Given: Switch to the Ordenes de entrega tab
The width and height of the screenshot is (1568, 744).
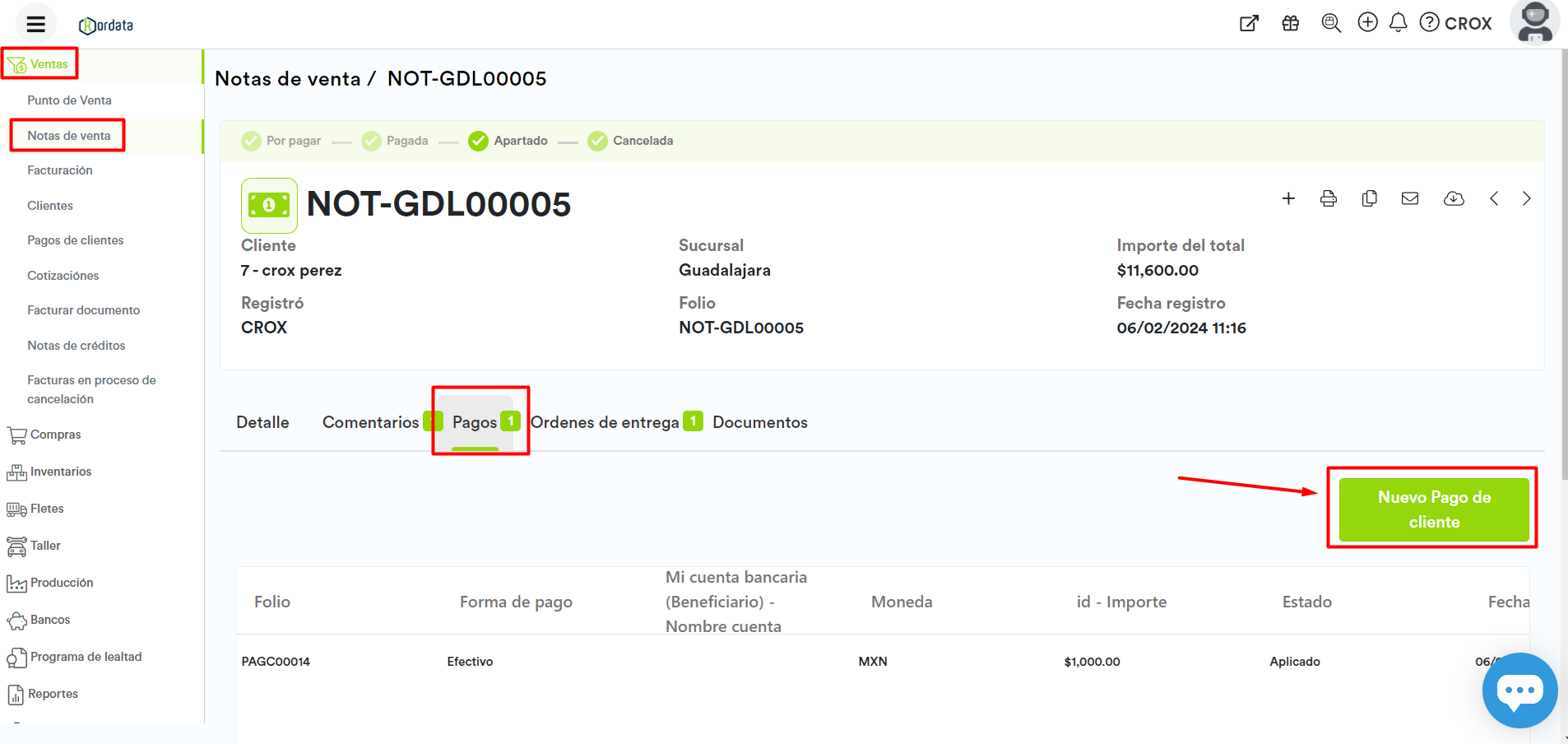Looking at the screenshot, I should (605, 422).
